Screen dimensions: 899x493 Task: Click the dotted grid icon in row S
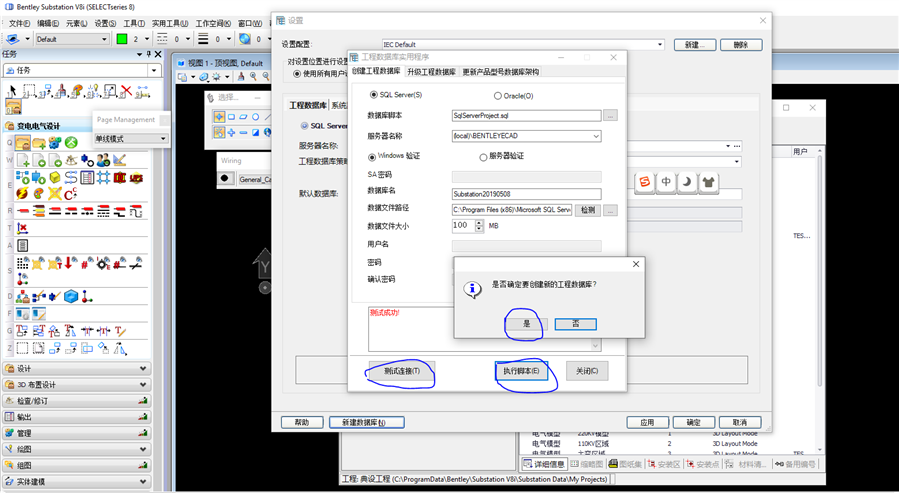[x=22, y=263]
